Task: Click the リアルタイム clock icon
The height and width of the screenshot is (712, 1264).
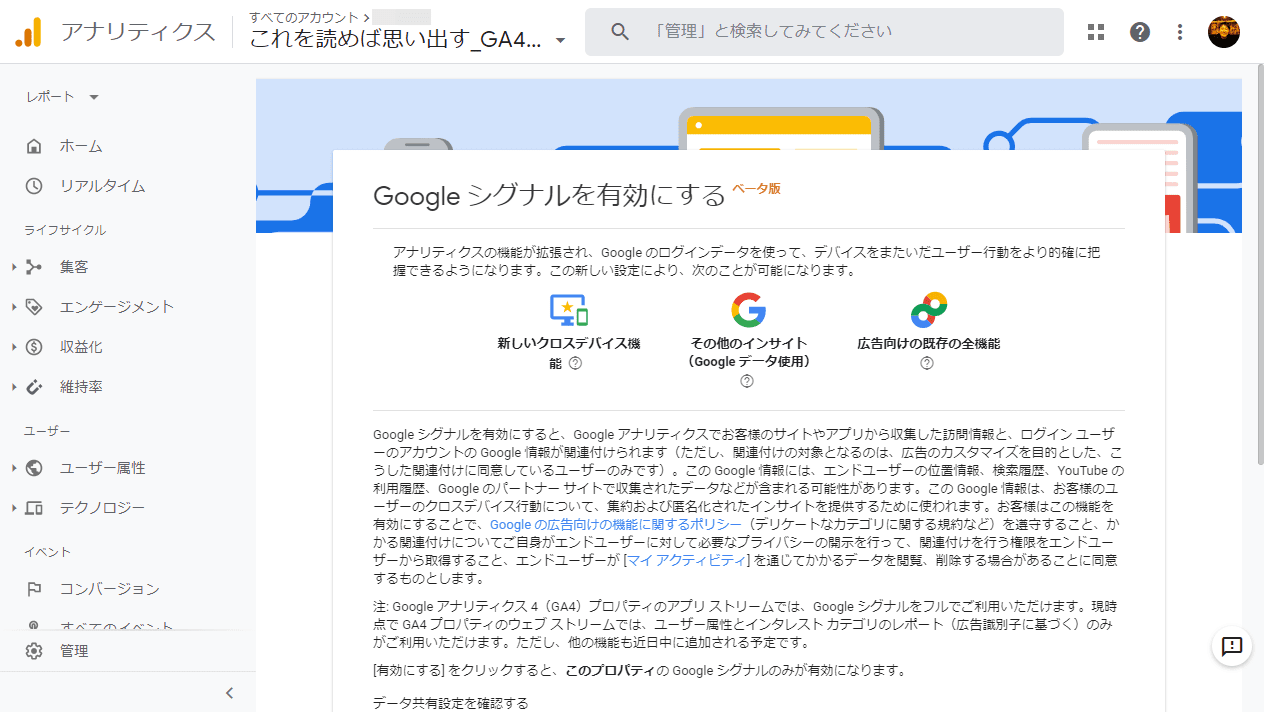Action: (34, 186)
